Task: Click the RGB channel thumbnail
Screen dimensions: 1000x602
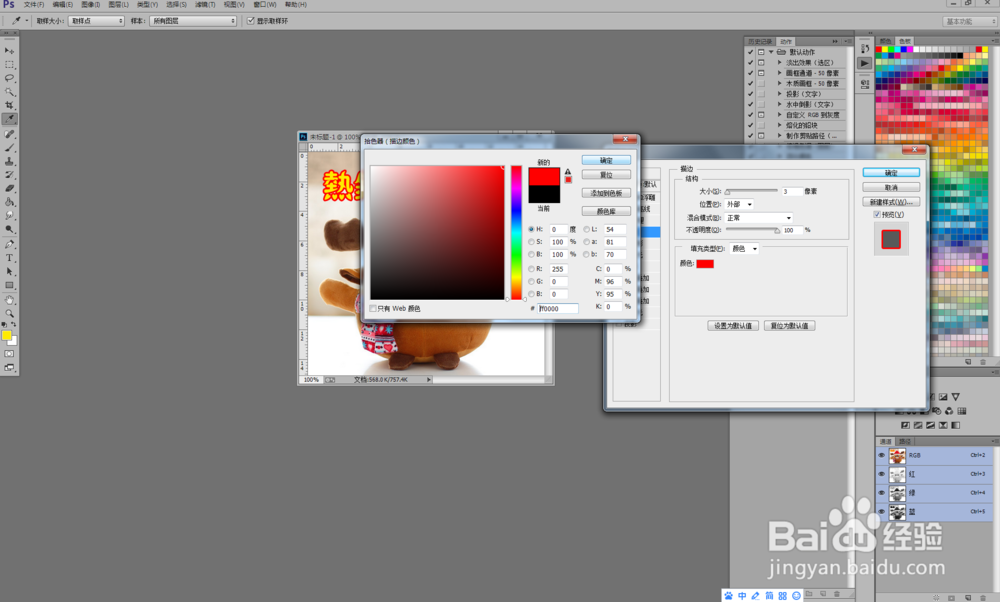Action: 897,455
